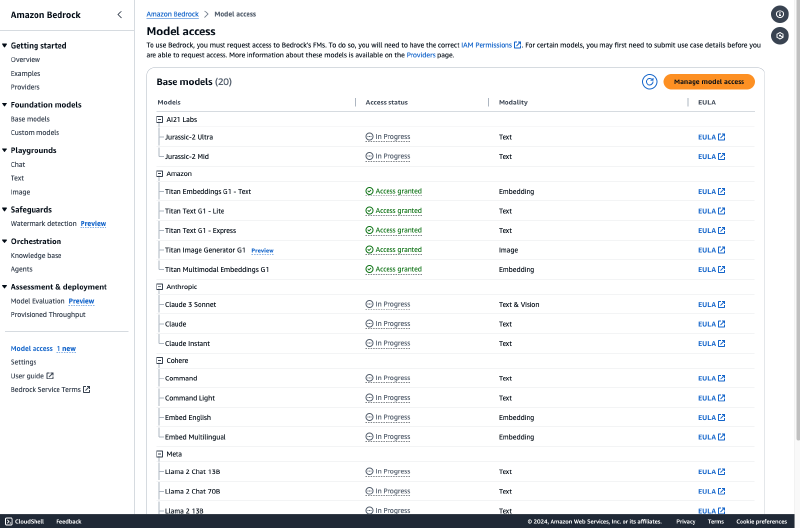Collapse the AI21 Labs model group
Viewport: 800px width, 528px height.
(x=159, y=119)
